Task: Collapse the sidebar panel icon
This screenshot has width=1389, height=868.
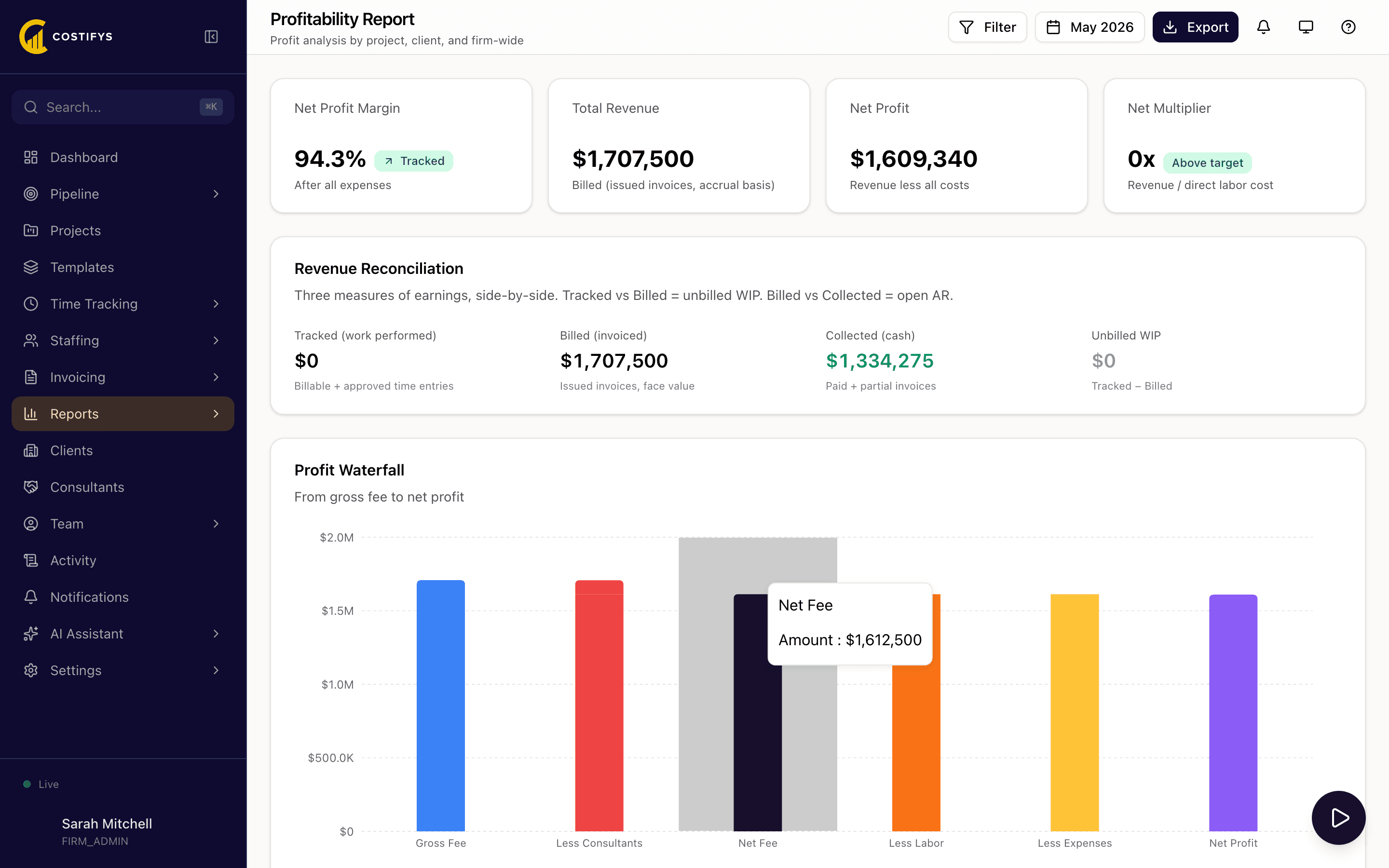Action: coord(211,37)
